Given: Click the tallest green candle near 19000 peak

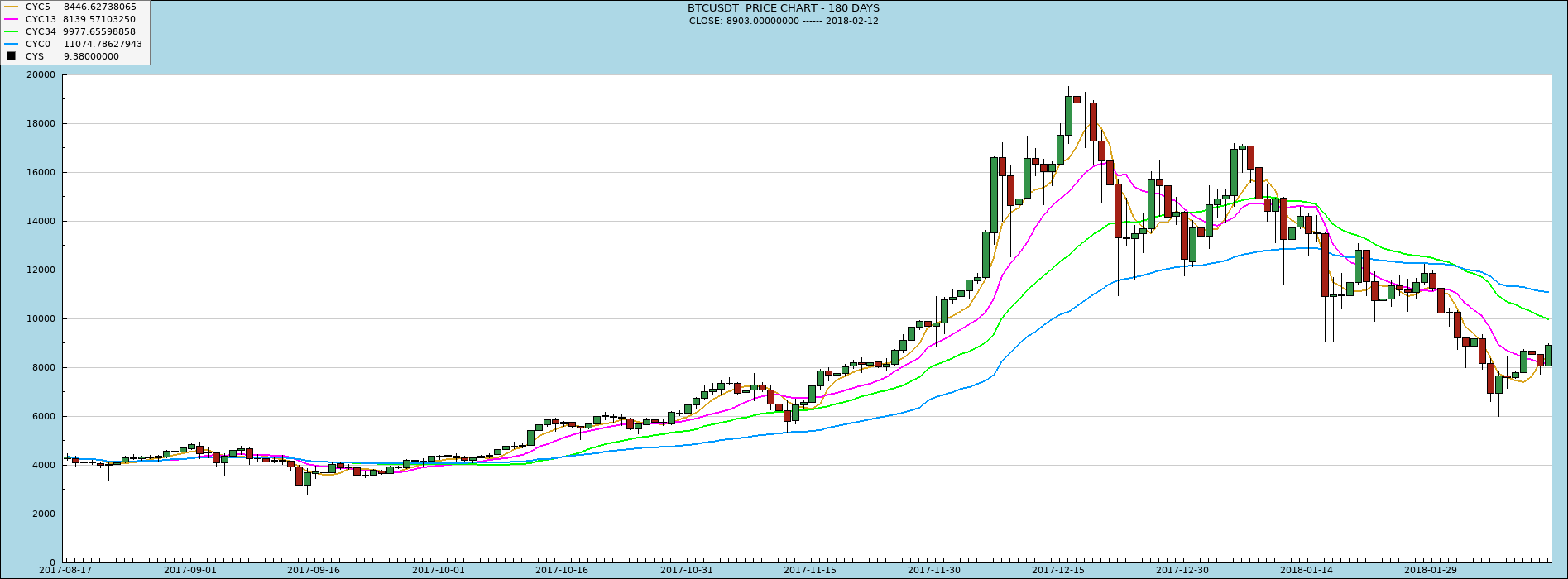Looking at the screenshot, I should click(x=1068, y=116).
